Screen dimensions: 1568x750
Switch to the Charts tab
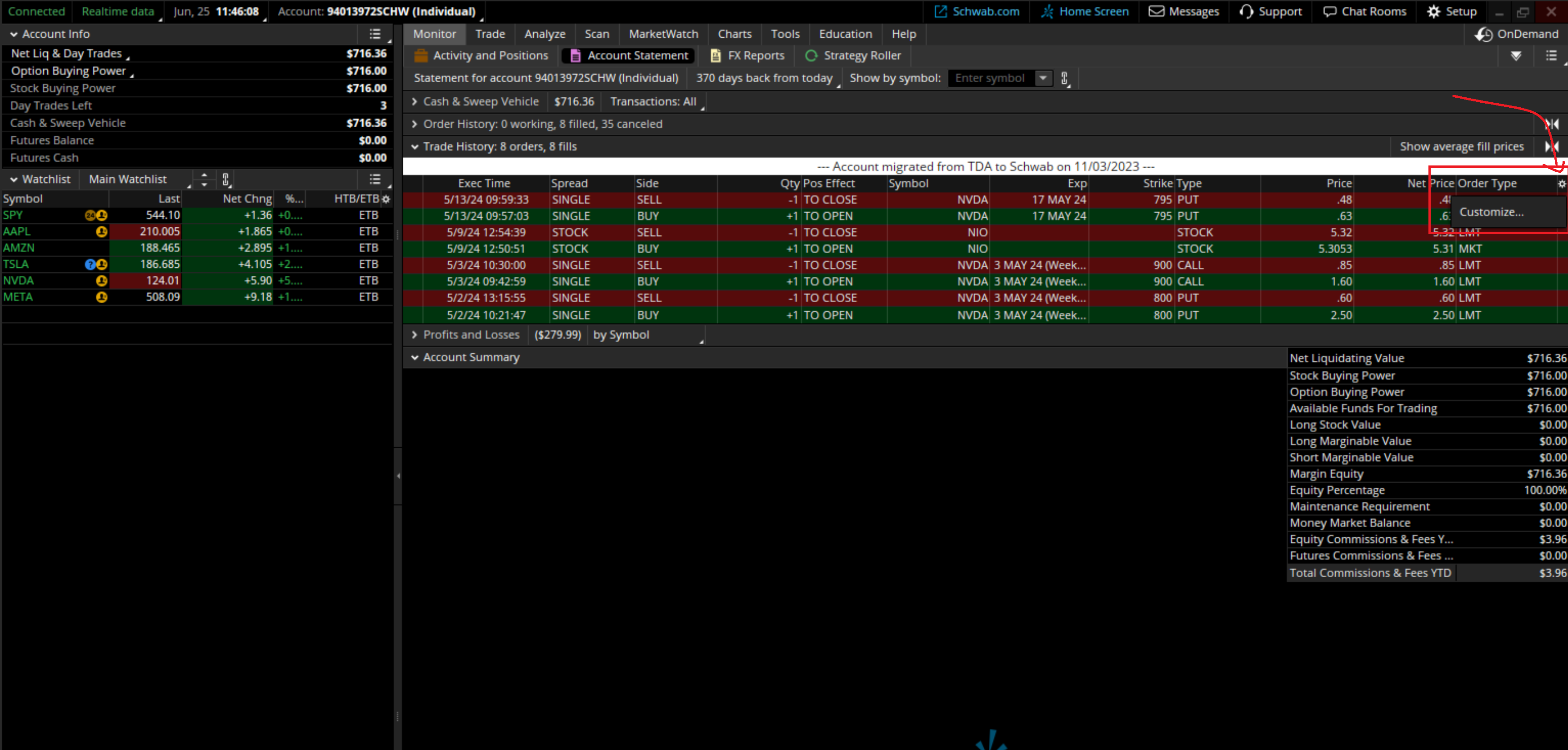click(734, 34)
